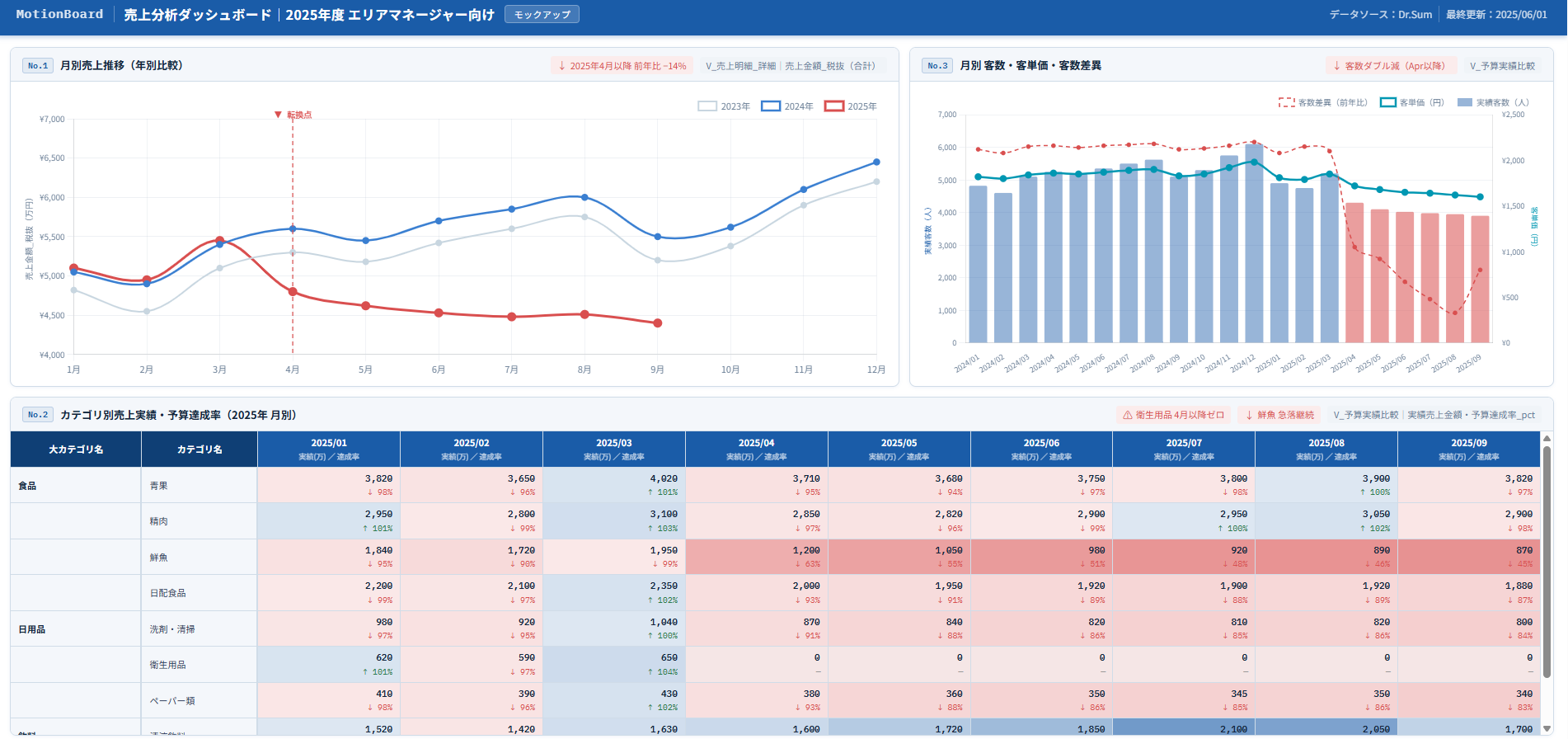Click the No.2 panel badge
Image resolution: width=1568 pixels, height=739 pixels.
pos(38,415)
